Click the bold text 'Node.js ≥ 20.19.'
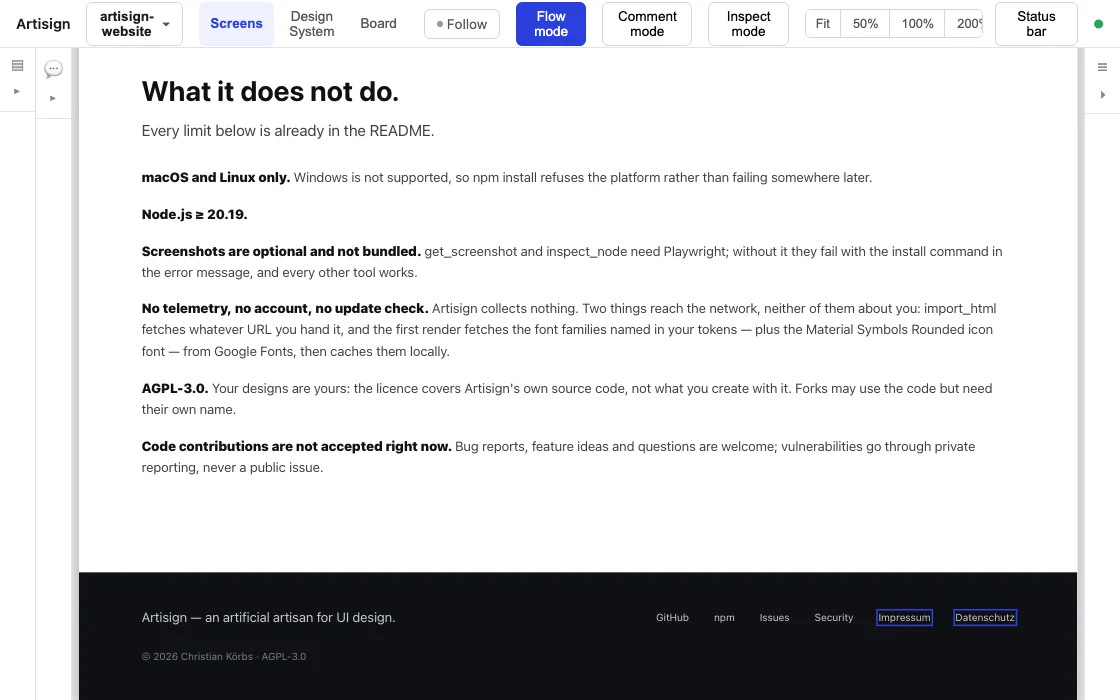The height and width of the screenshot is (700, 1120). 194,214
